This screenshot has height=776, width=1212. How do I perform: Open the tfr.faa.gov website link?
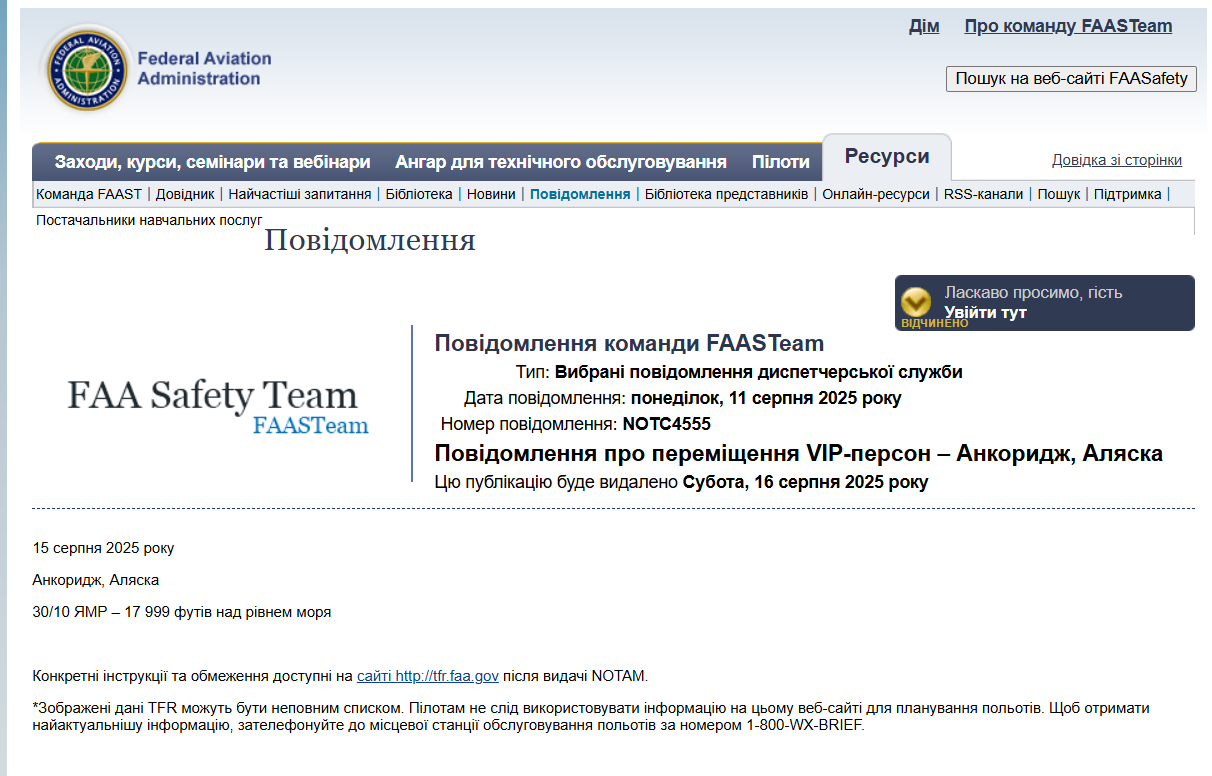[427, 676]
